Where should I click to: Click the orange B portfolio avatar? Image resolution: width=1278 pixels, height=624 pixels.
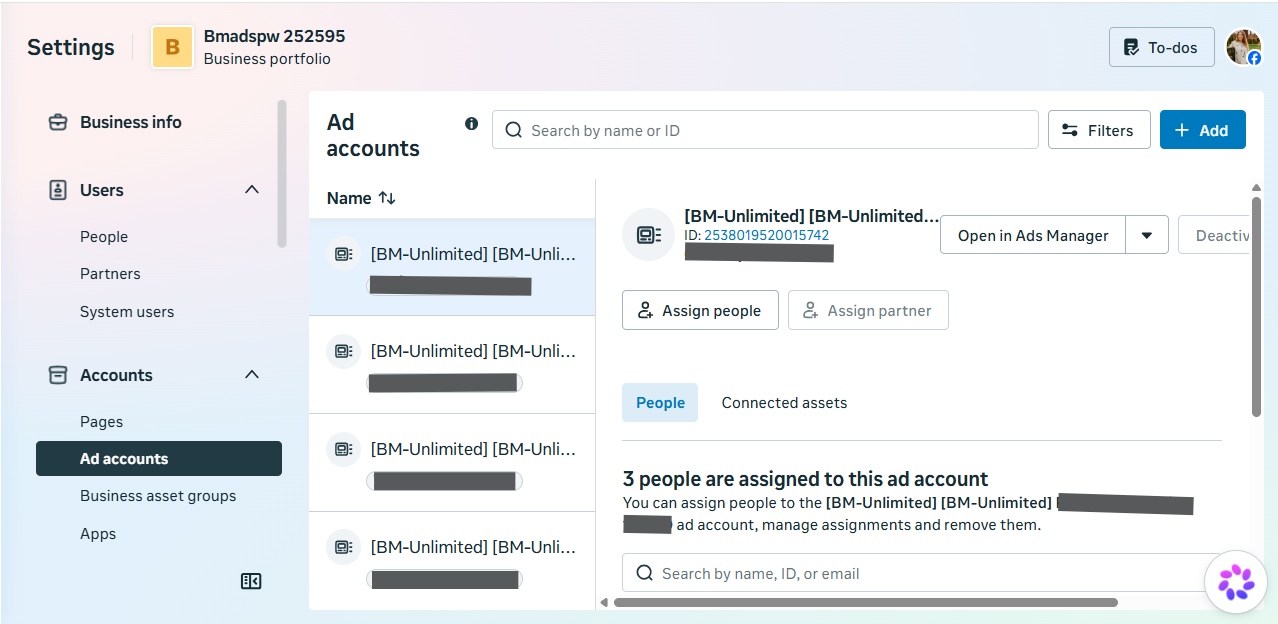[173, 47]
